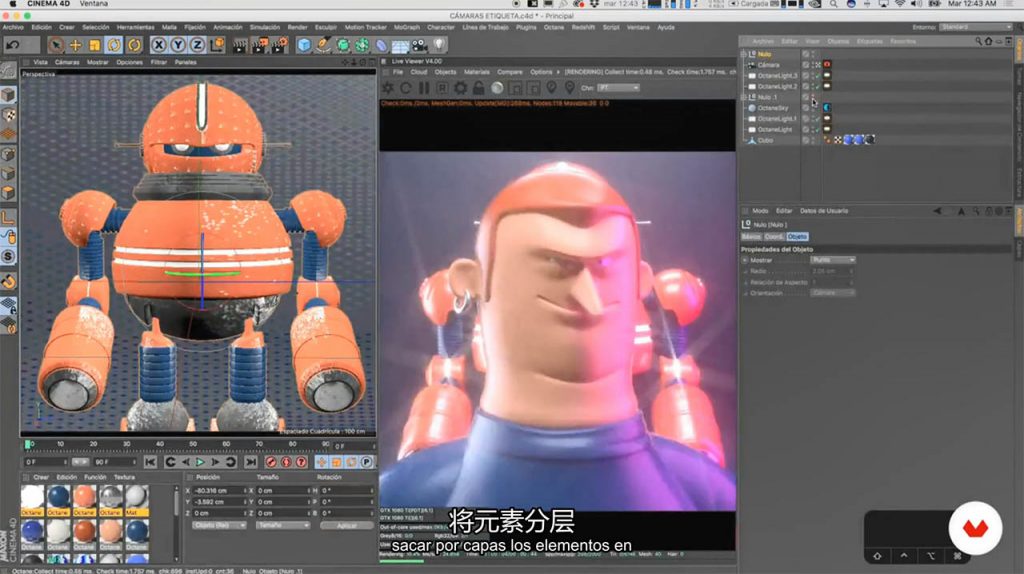The height and width of the screenshot is (574, 1024).
Task: Open the Objeto (Rel) coordinate dropdown
Action: click(219, 526)
